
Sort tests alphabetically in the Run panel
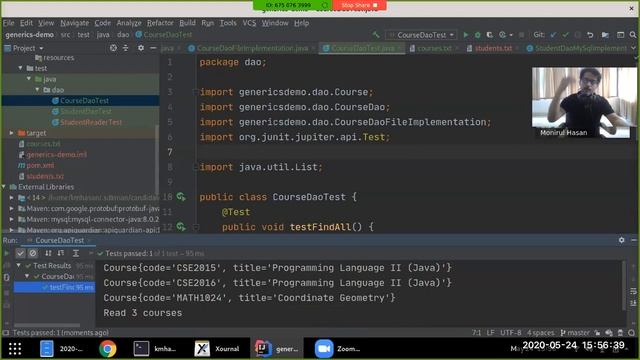48,253
